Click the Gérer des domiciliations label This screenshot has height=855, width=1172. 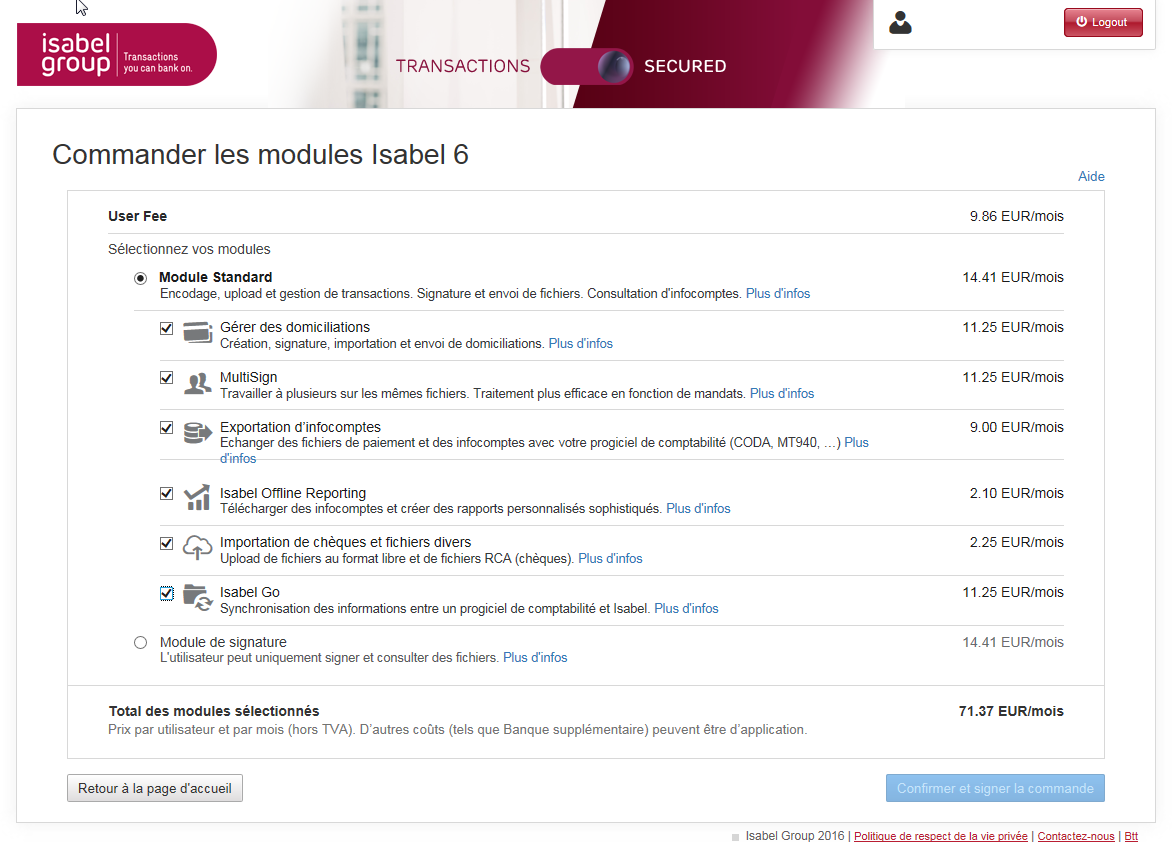point(294,327)
